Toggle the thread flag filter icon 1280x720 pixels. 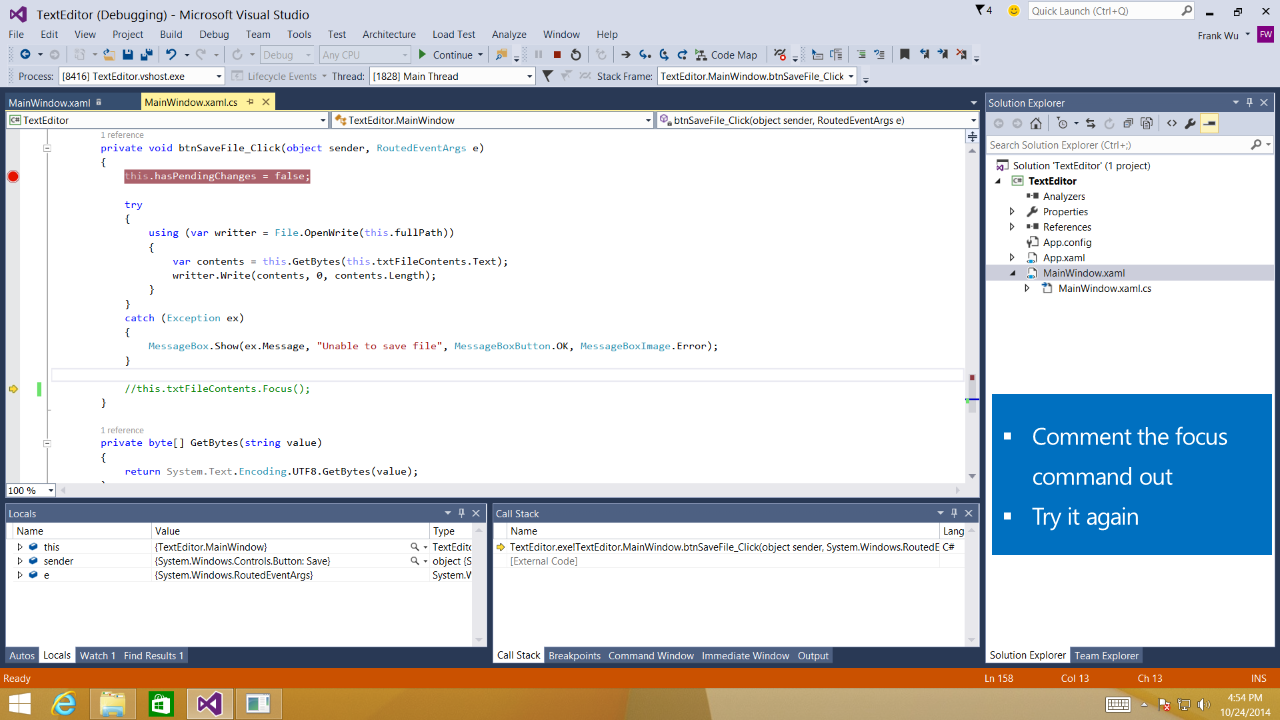547,76
